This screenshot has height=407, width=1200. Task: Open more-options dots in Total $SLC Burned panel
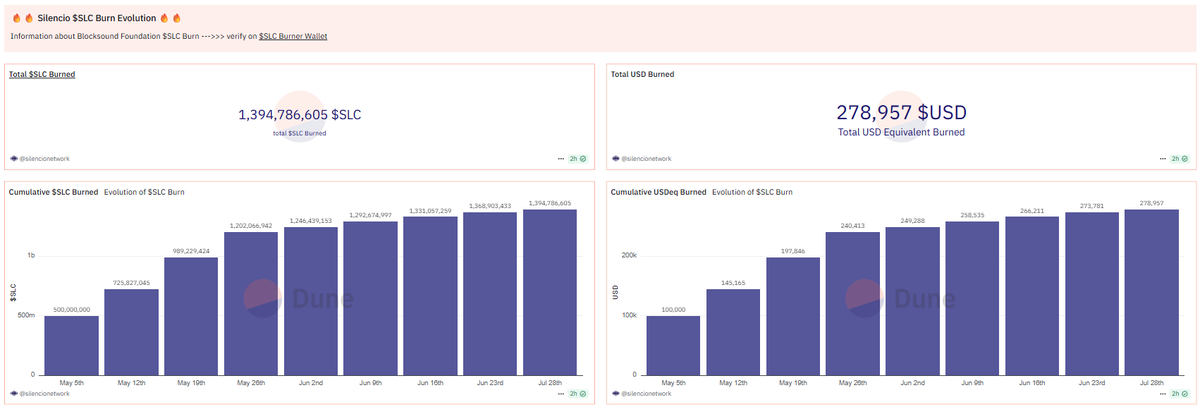click(561, 158)
